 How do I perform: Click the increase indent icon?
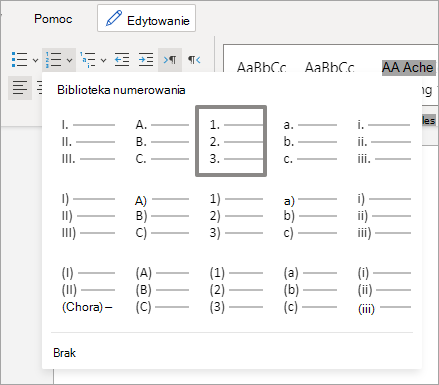[146, 60]
